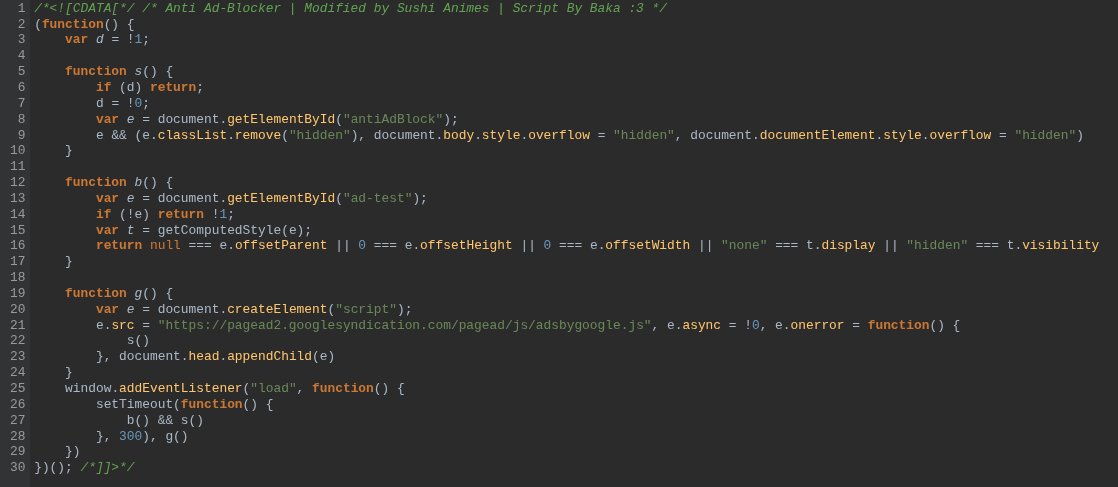Click getElementById on line 13

281,198
